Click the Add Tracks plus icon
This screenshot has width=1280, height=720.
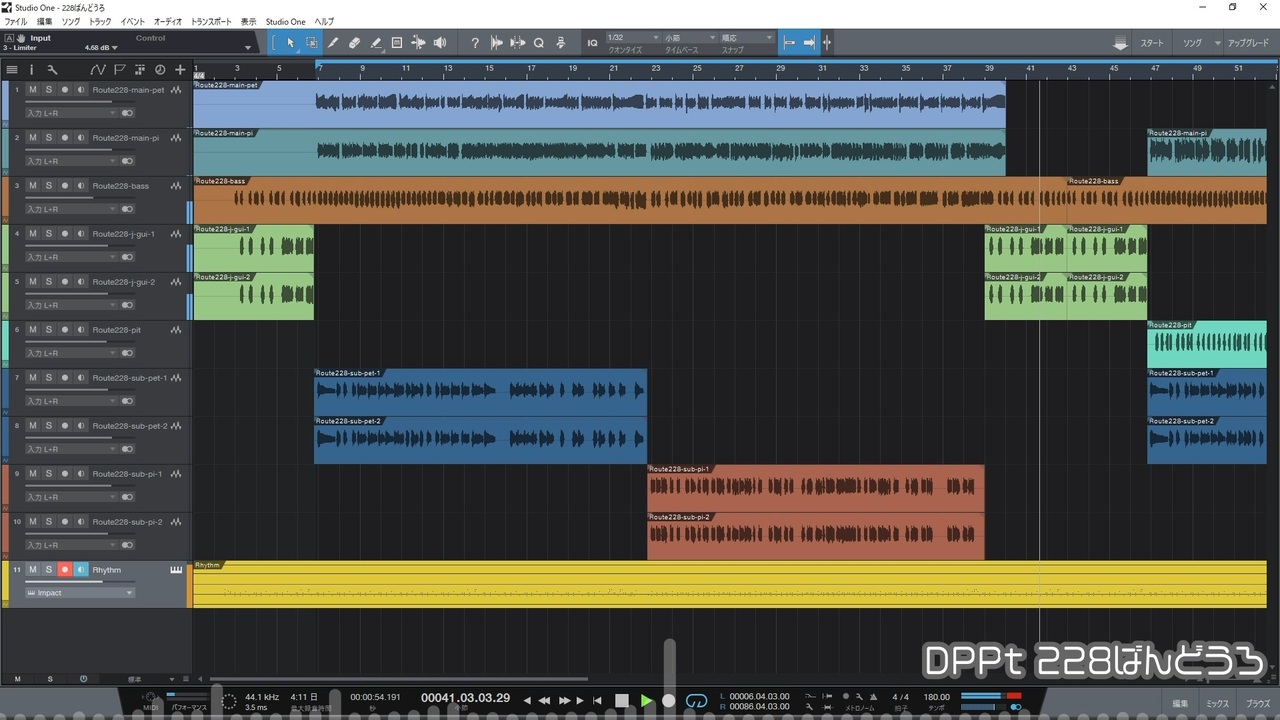(x=180, y=70)
